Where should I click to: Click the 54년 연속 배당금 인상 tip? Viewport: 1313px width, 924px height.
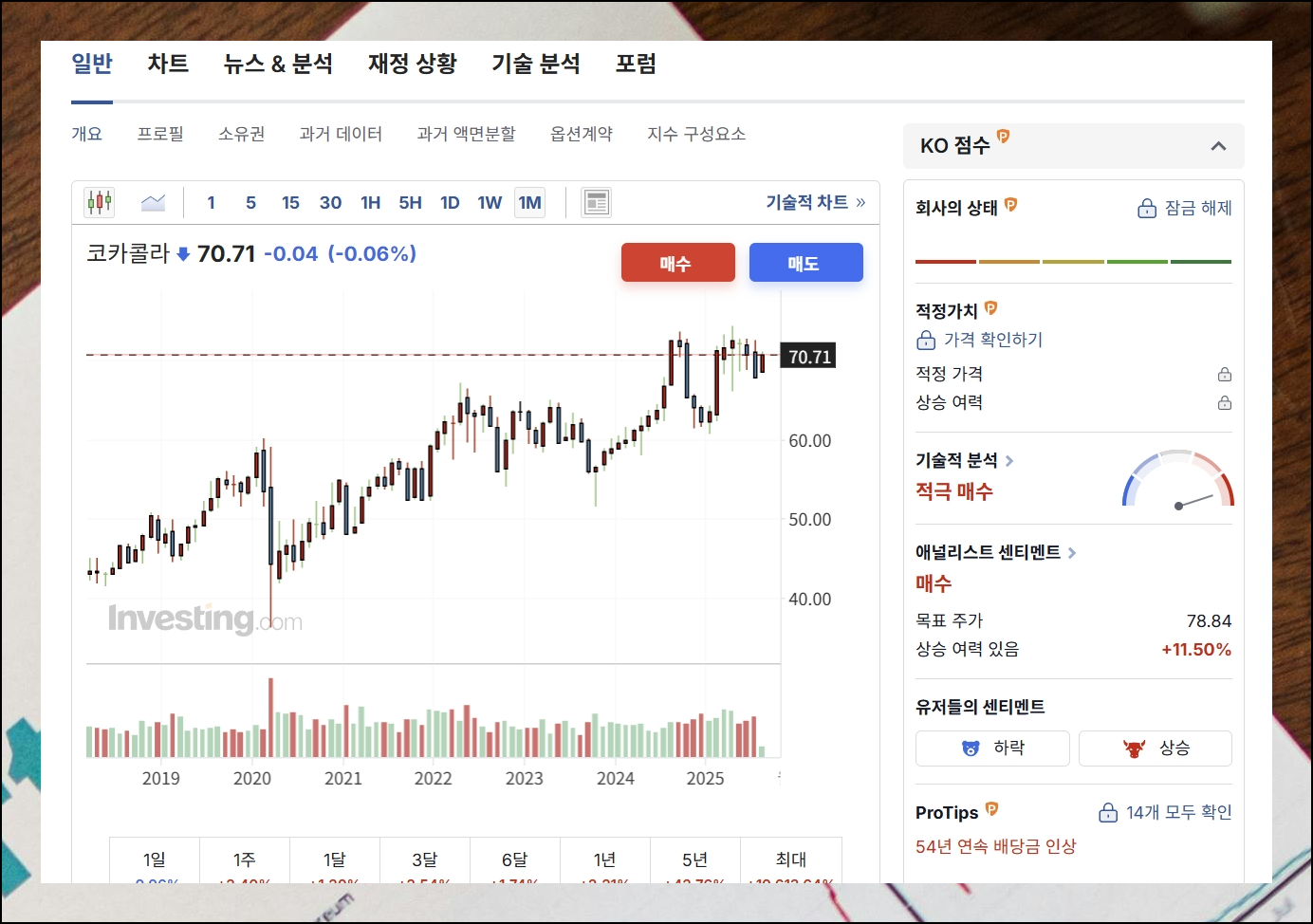(x=996, y=846)
